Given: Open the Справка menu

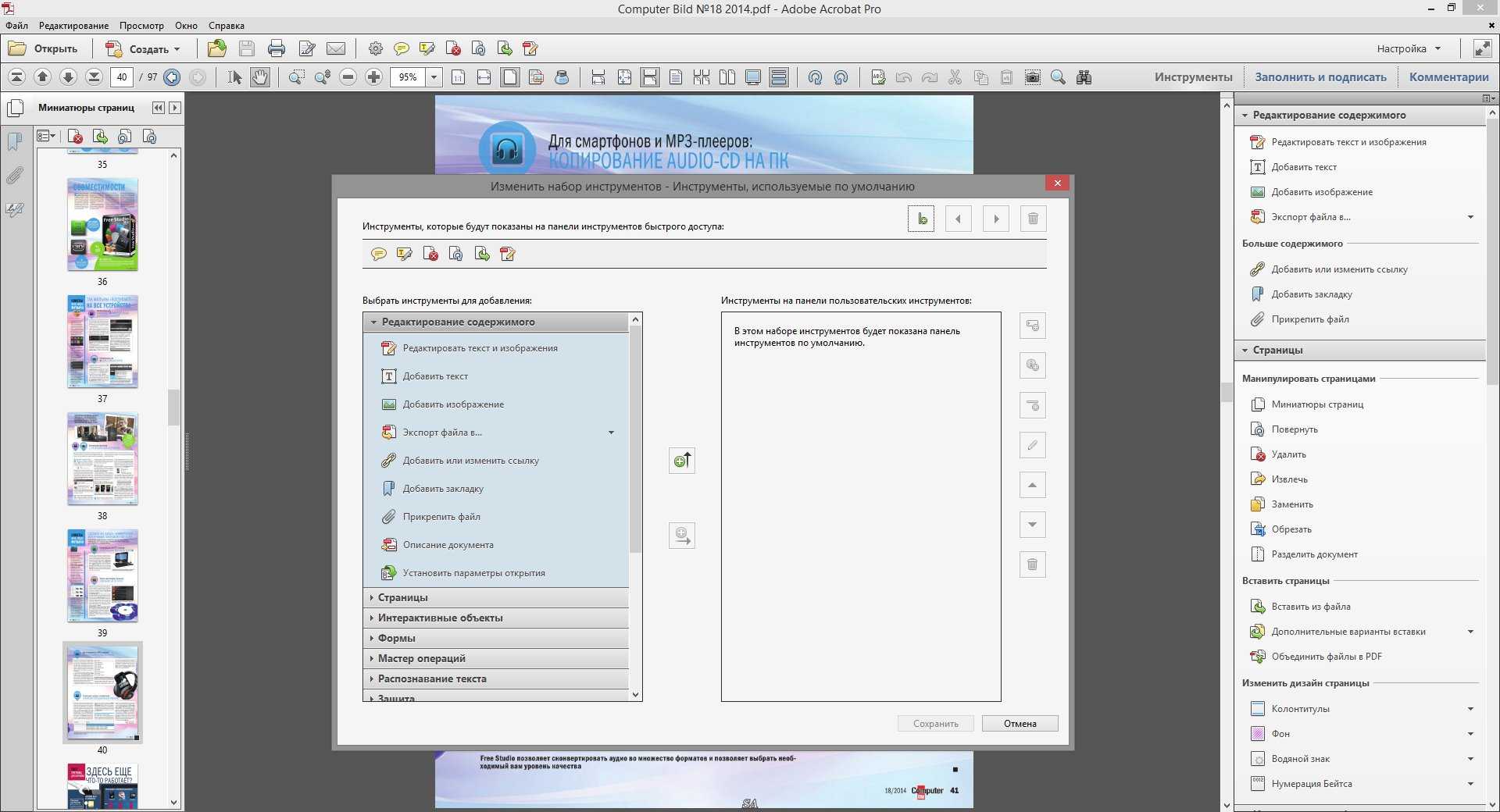Looking at the screenshot, I should pos(227,26).
